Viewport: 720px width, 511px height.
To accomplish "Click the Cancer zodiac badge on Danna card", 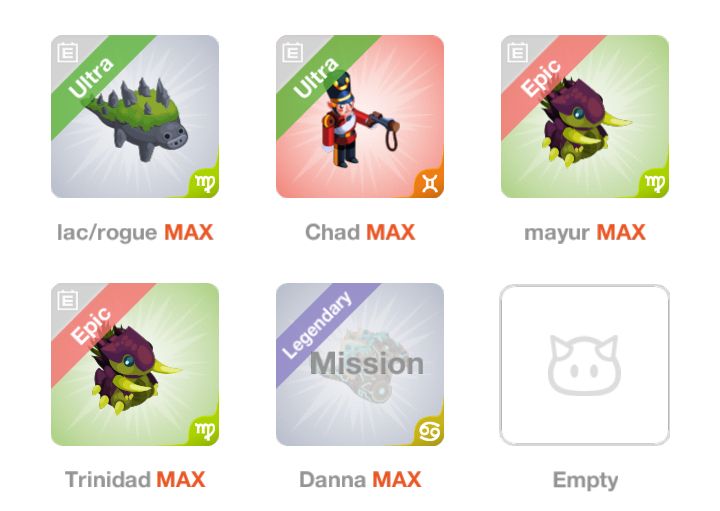I will pyautogui.click(x=430, y=431).
